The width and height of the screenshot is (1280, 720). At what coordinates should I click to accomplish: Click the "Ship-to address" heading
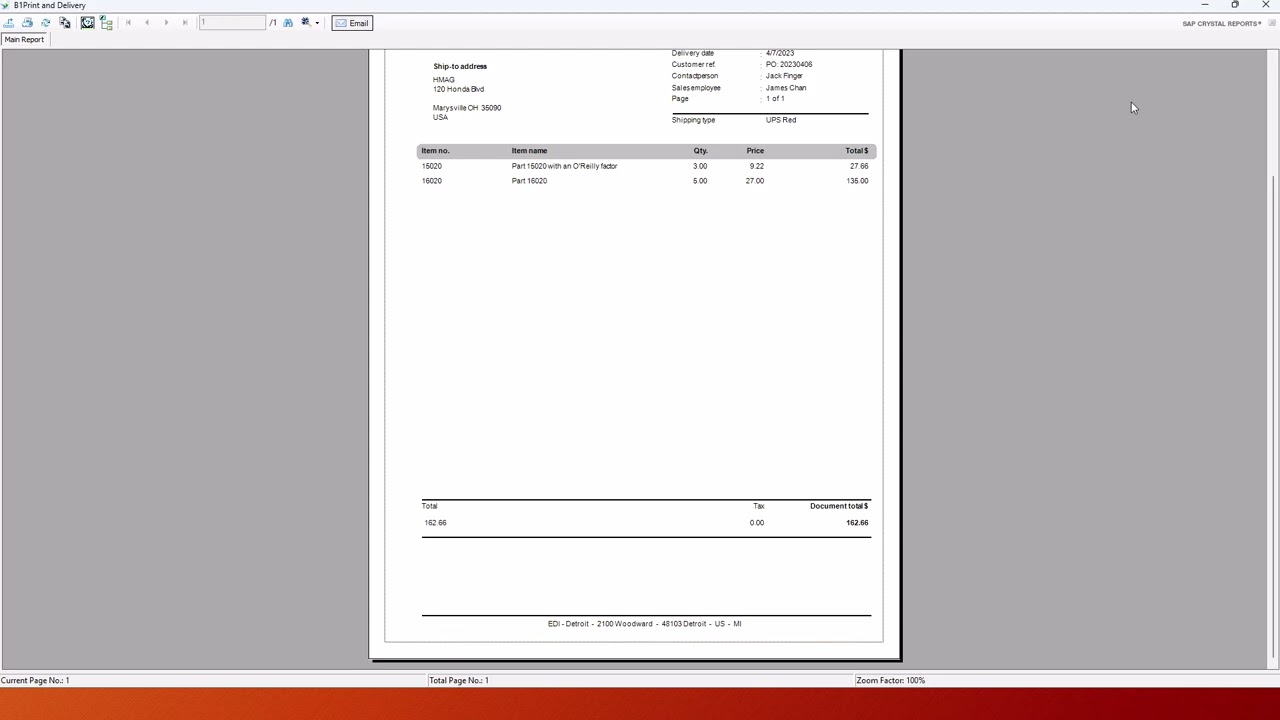tap(460, 66)
